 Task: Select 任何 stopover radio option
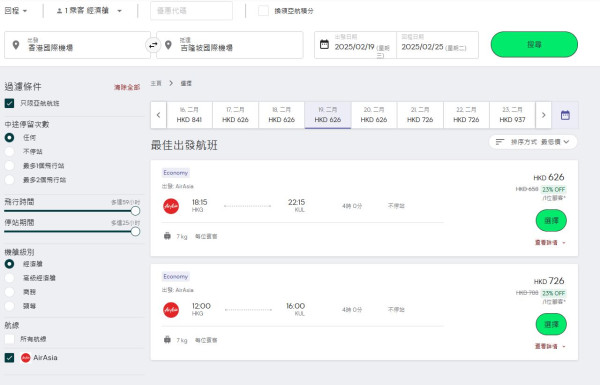[x=9, y=137]
